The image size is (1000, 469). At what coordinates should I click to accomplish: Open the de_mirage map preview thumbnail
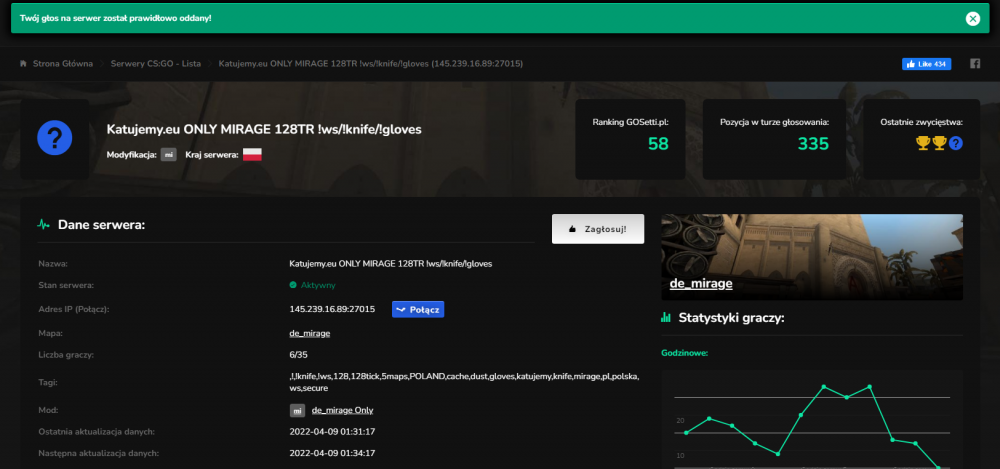pyautogui.click(x=812, y=257)
